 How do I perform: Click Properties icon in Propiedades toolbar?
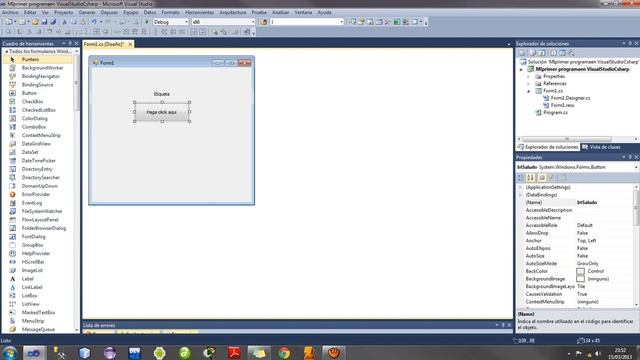pos(542,178)
